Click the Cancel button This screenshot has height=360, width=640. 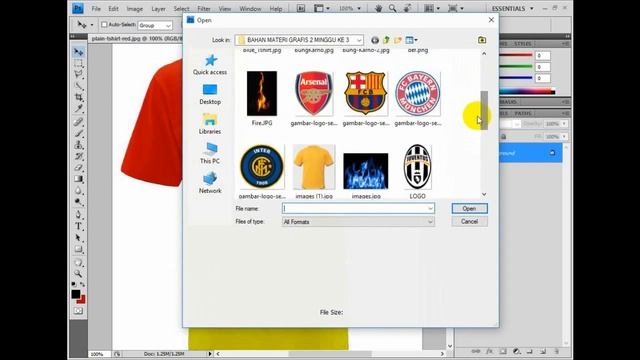[469, 222]
